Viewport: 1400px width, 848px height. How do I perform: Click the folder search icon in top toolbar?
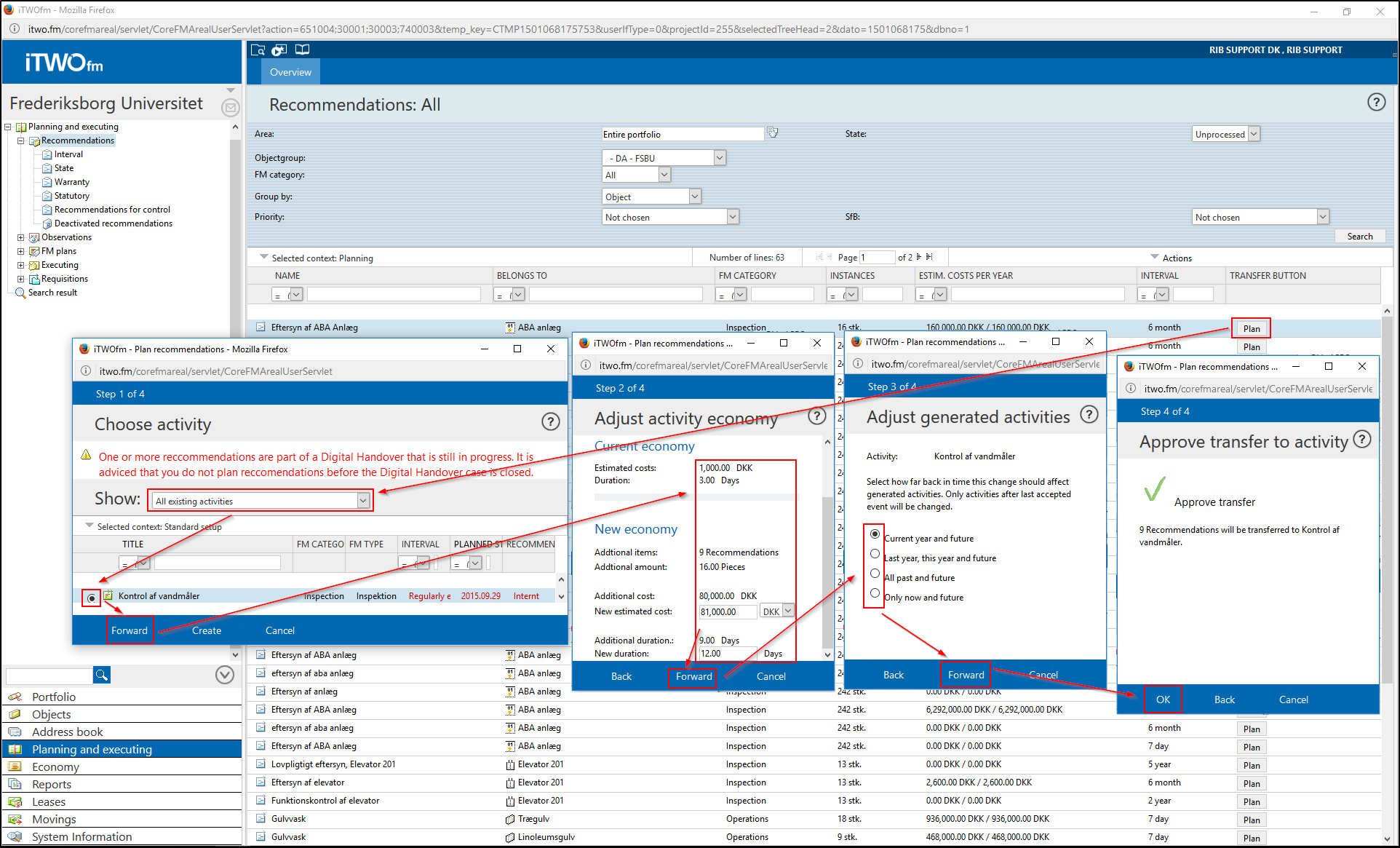point(258,49)
